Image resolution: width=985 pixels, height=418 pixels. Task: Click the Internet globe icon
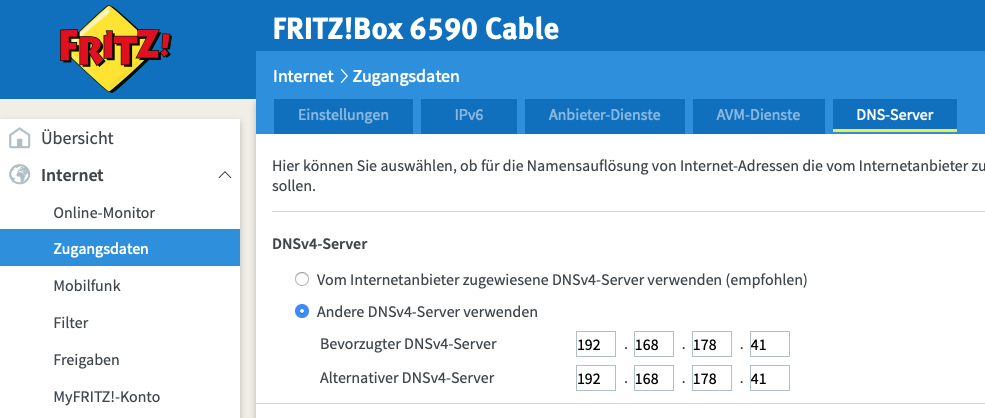(19, 175)
